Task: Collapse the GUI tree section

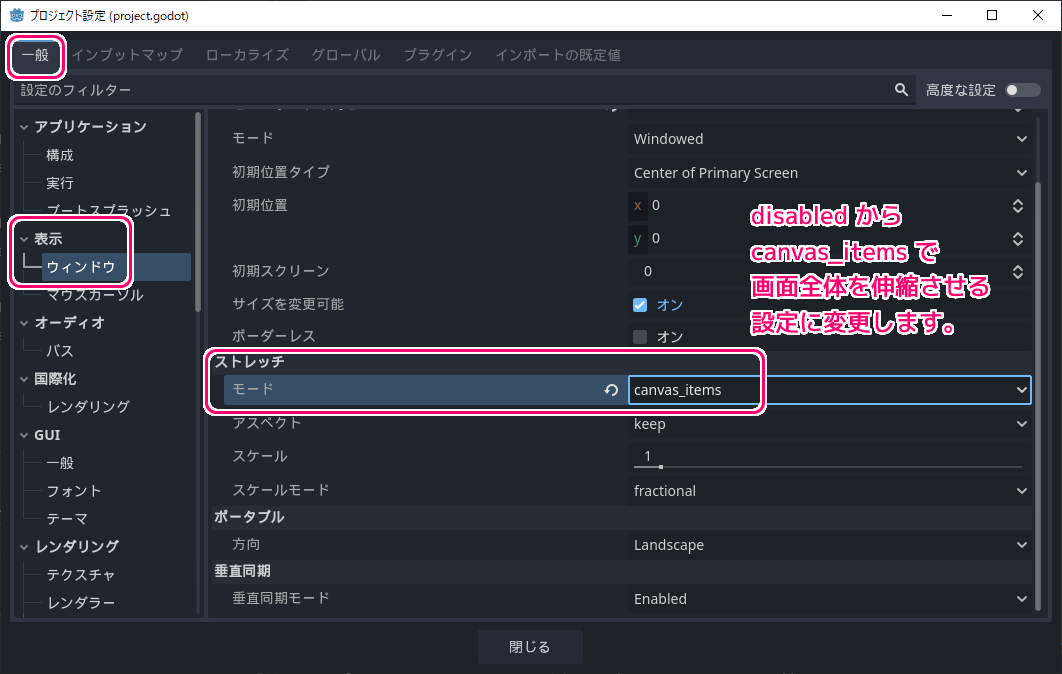Action: (24, 435)
